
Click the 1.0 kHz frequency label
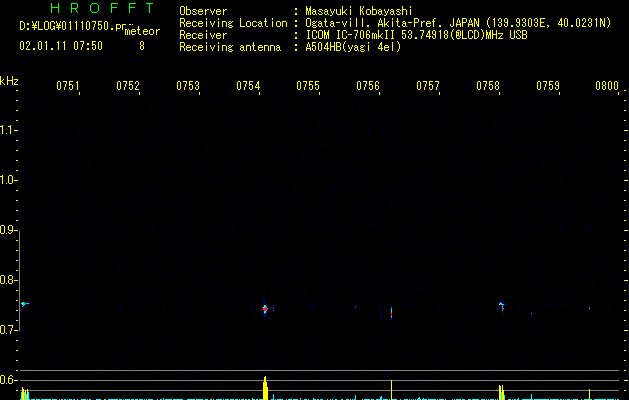8,180
